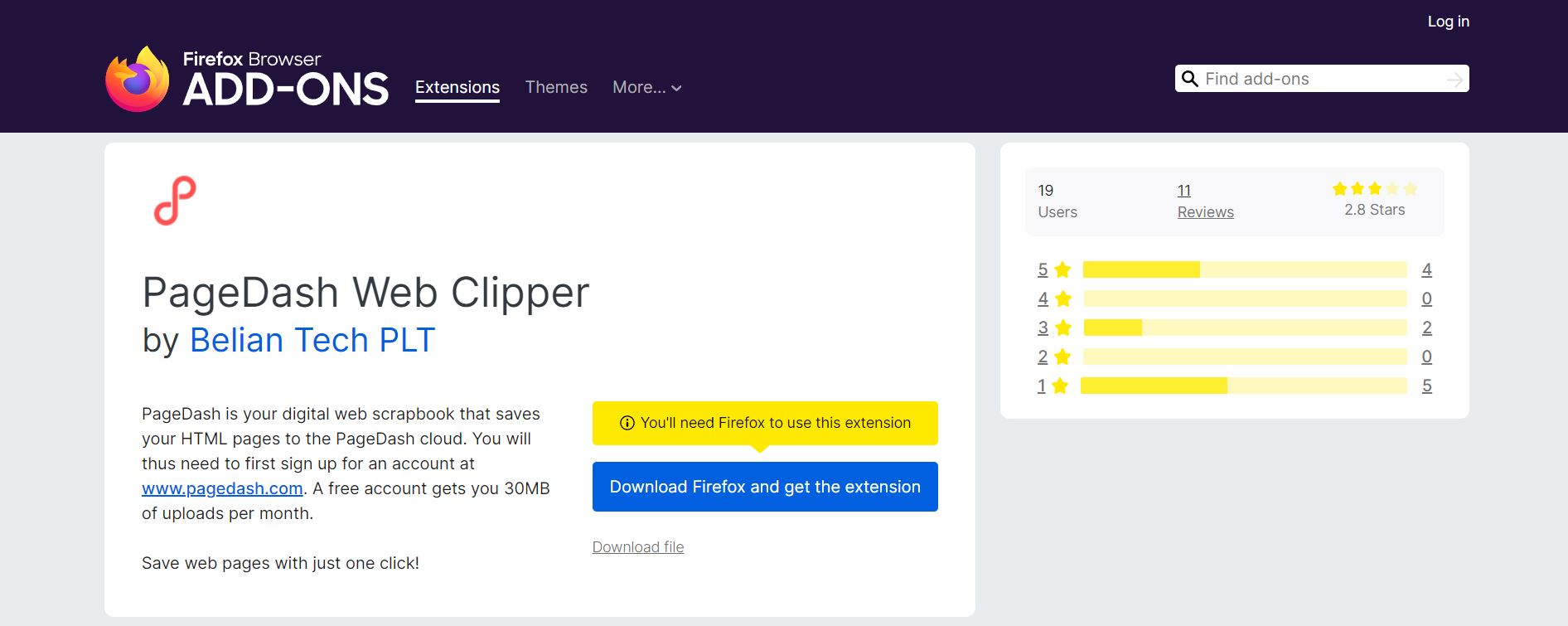The image size is (1568, 626).
Task: Click Download Firefox and get the extension
Action: coord(765,487)
